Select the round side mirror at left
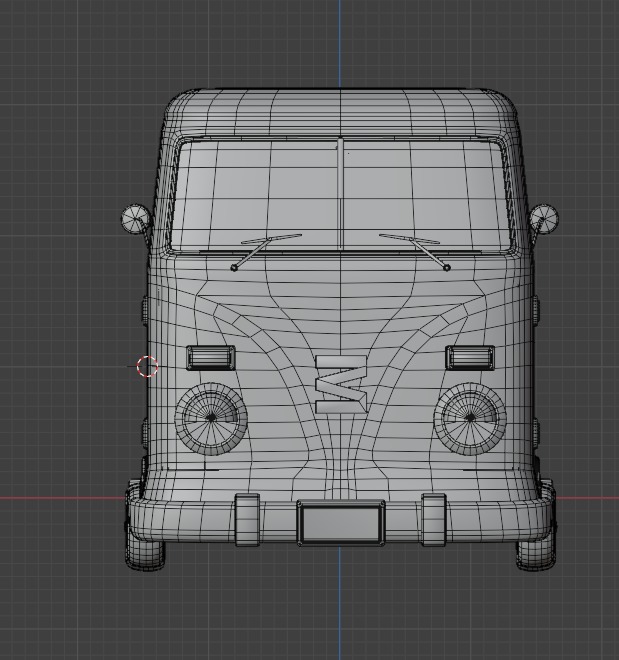This screenshot has width=619, height=660. [135, 219]
